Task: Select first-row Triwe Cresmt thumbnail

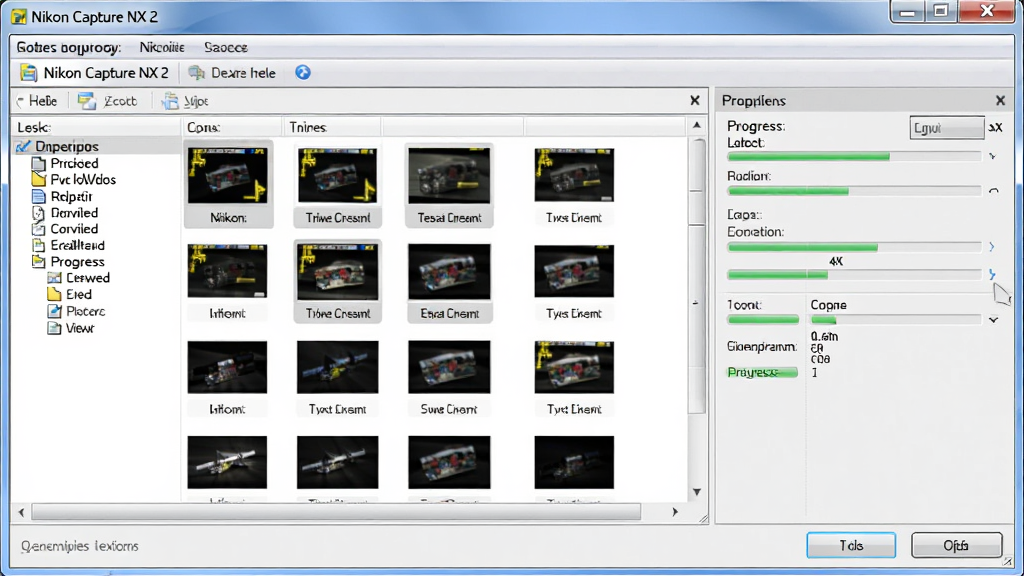Action: click(x=337, y=185)
